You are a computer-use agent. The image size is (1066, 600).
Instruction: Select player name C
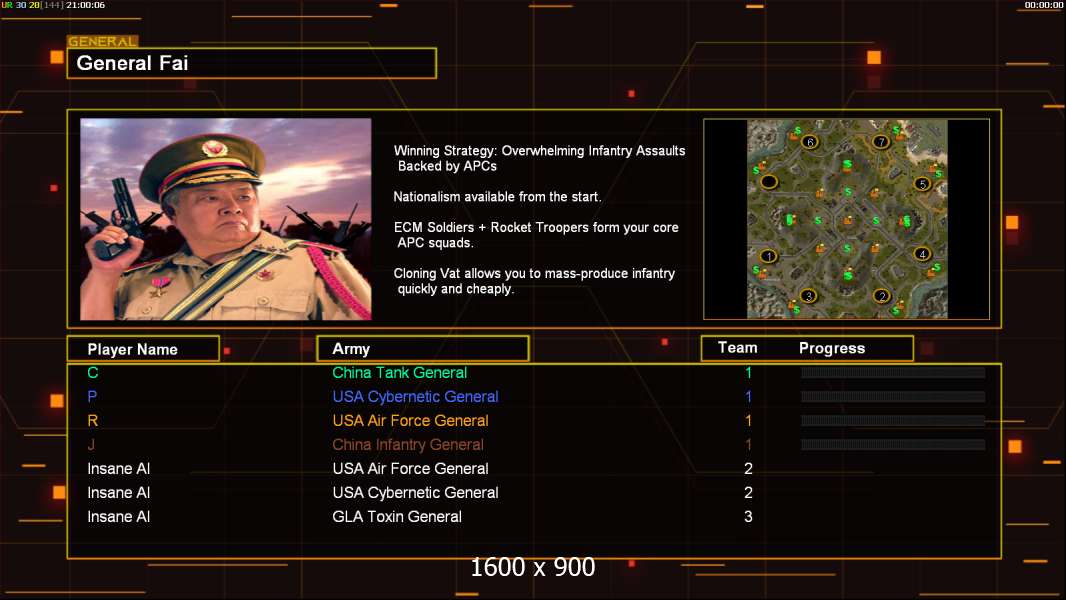click(92, 372)
